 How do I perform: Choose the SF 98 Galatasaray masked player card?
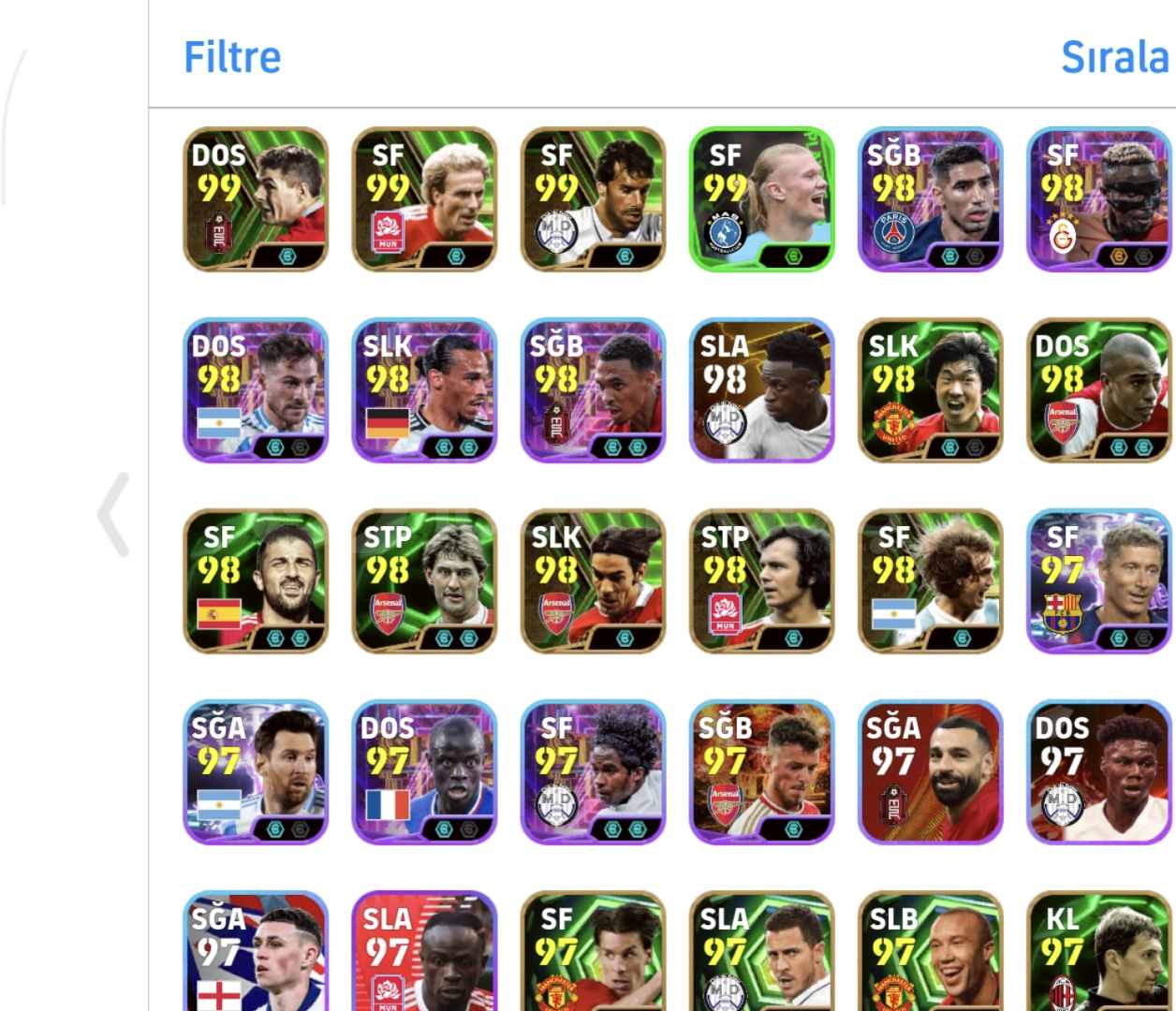(x=1099, y=199)
